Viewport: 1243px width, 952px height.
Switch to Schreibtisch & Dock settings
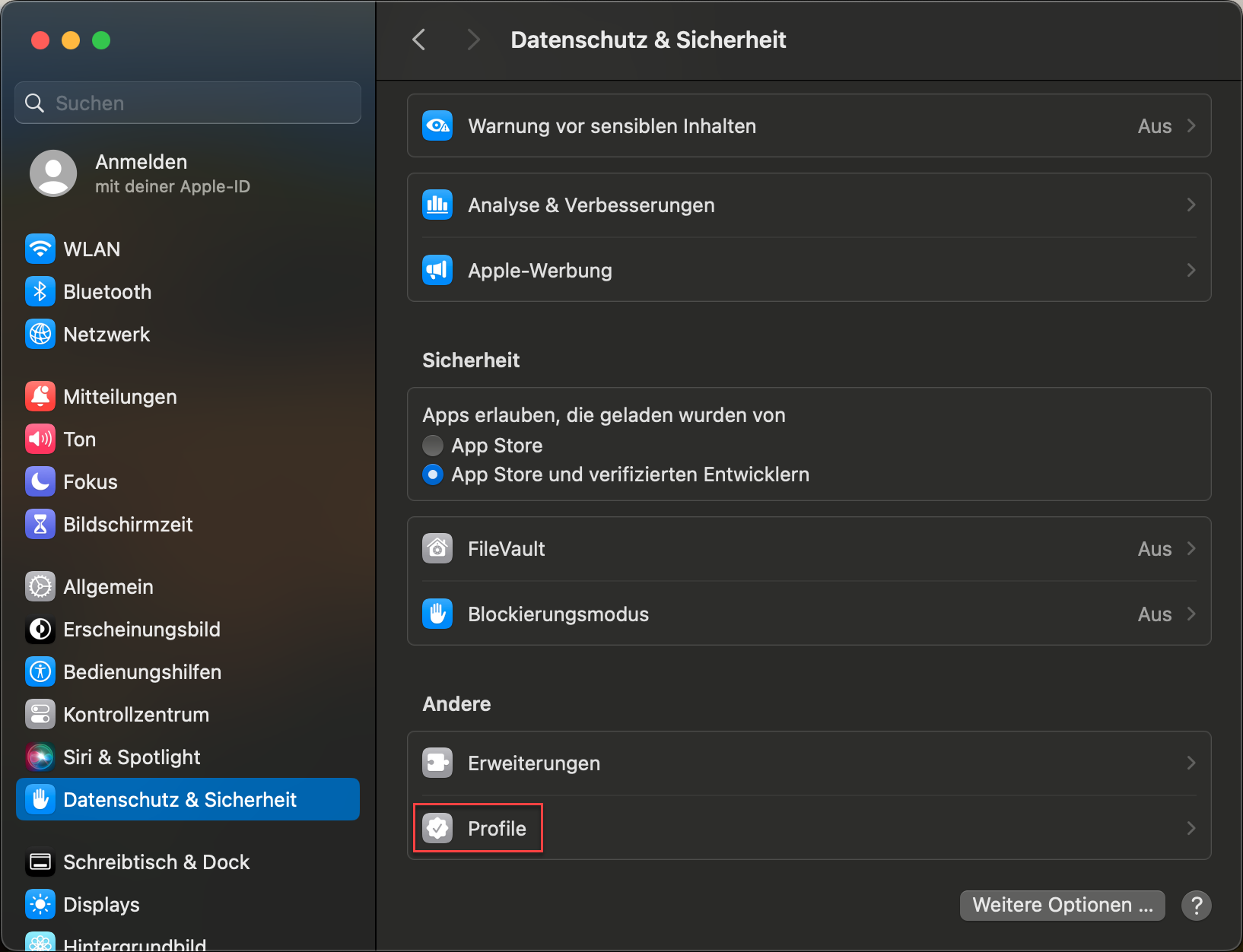coord(156,862)
